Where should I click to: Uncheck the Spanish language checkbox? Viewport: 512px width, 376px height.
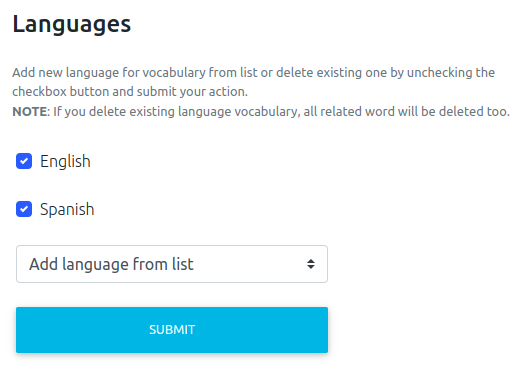click(24, 209)
